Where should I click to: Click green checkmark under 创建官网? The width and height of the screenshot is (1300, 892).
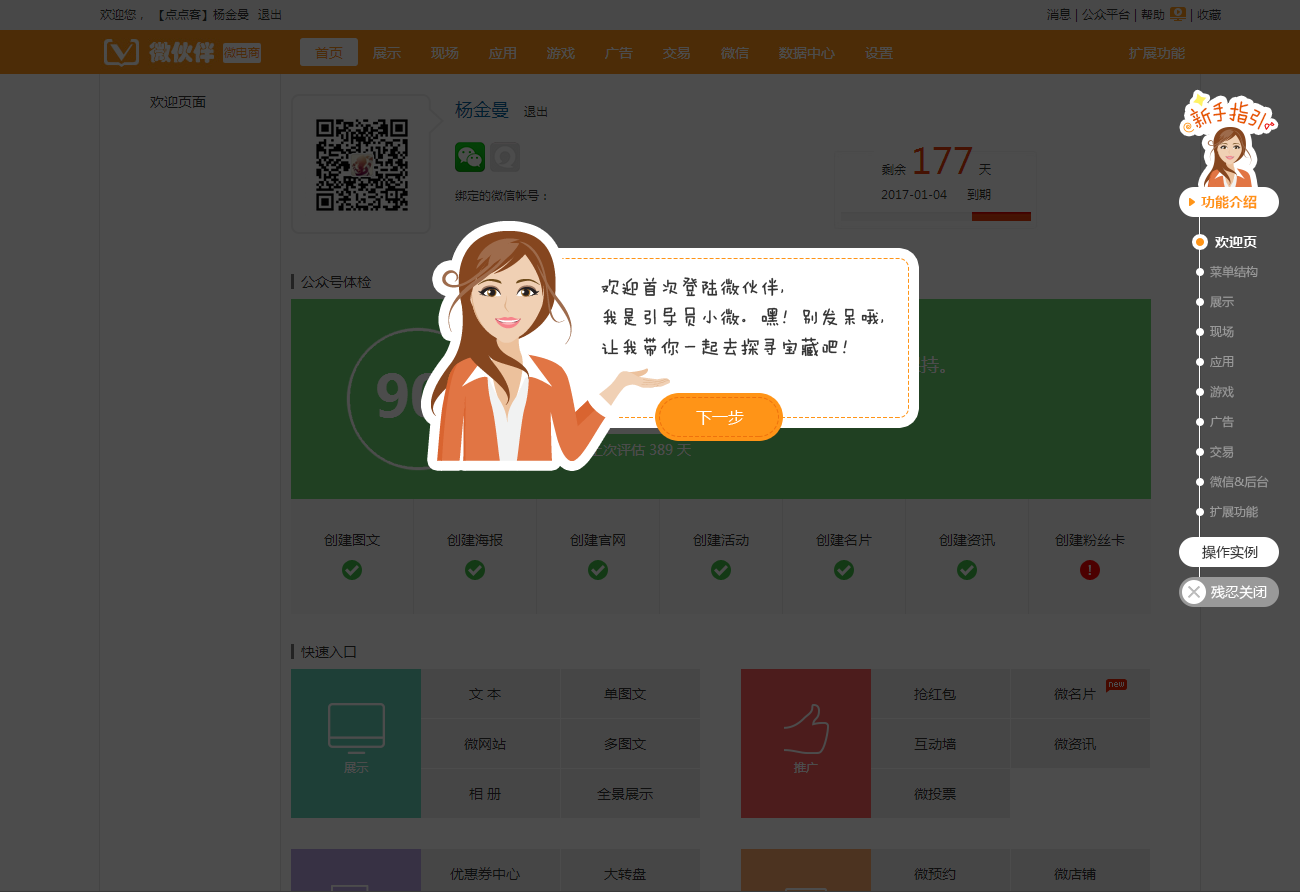[598, 570]
